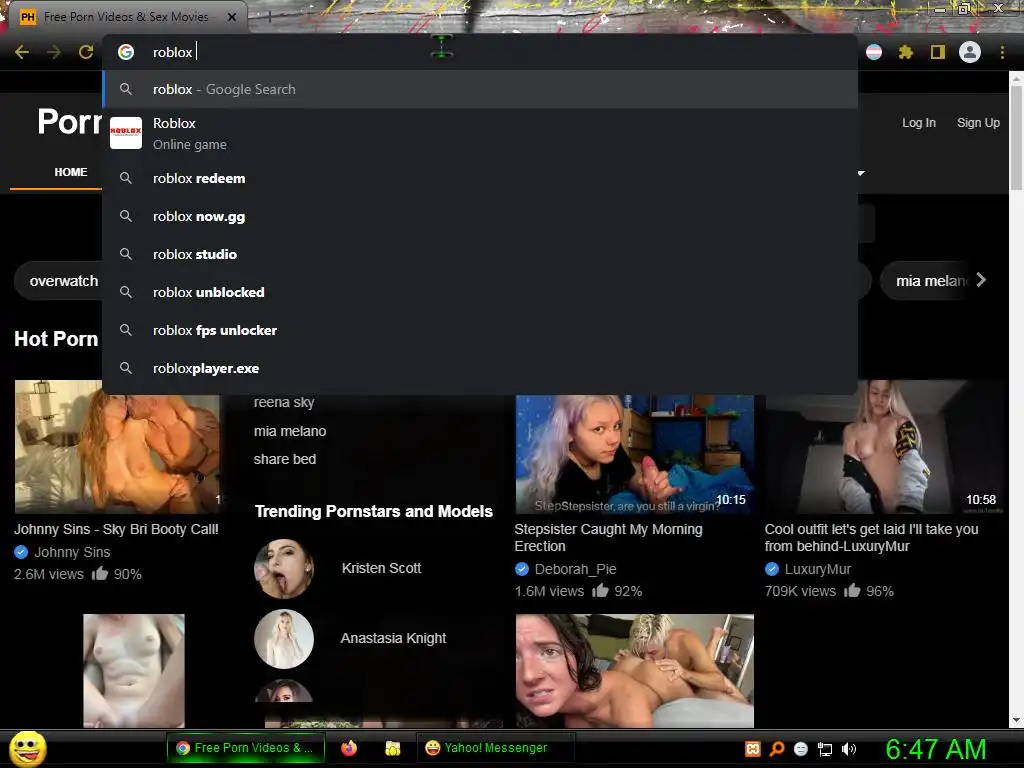This screenshot has height=768, width=1024.
Task: Close the current browser tab
Action: click(232, 17)
